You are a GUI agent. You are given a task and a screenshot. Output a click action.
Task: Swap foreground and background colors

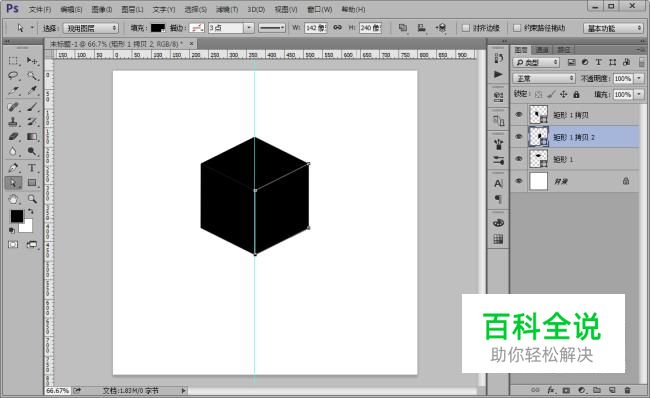[x=30, y=211]
